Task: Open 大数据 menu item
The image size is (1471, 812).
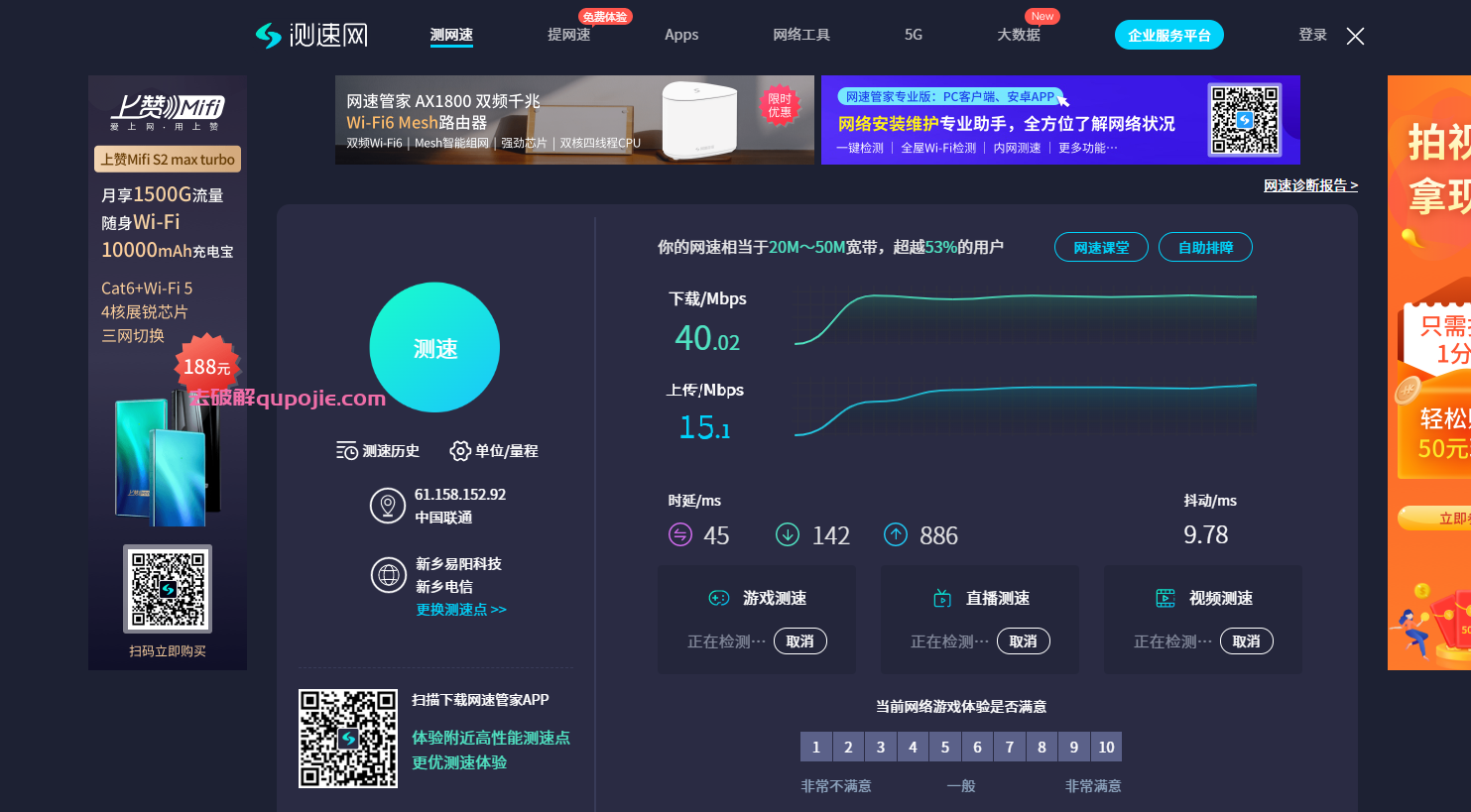Action: pos(1019,35)
